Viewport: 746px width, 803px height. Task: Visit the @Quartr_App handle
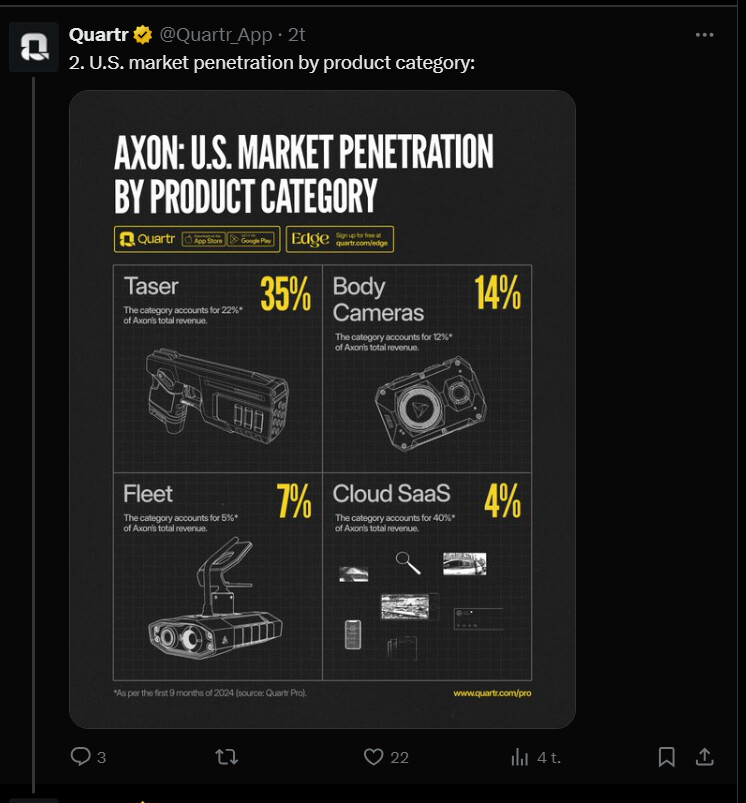pos(216,35)
